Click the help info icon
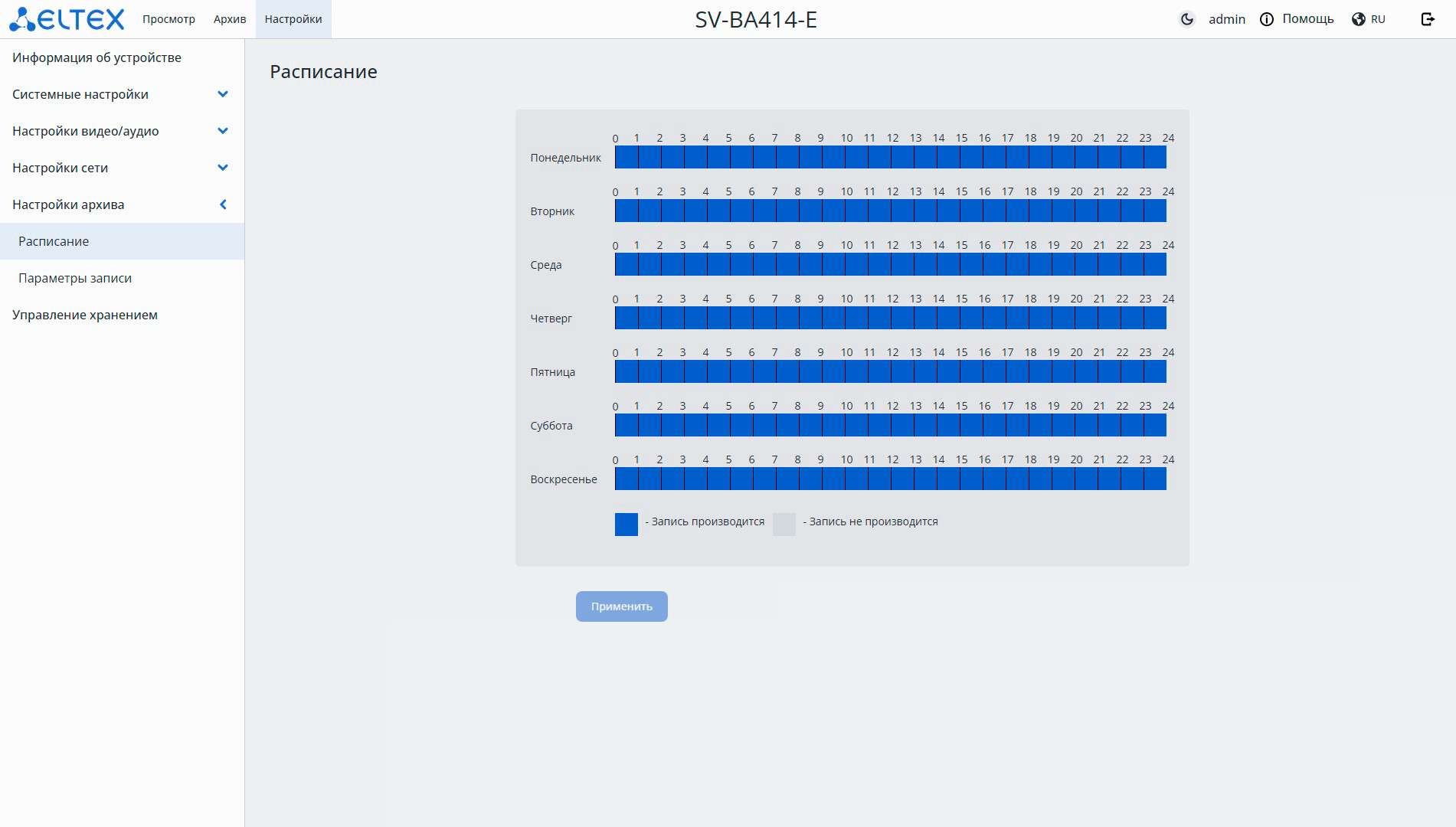 point(1267,19)
